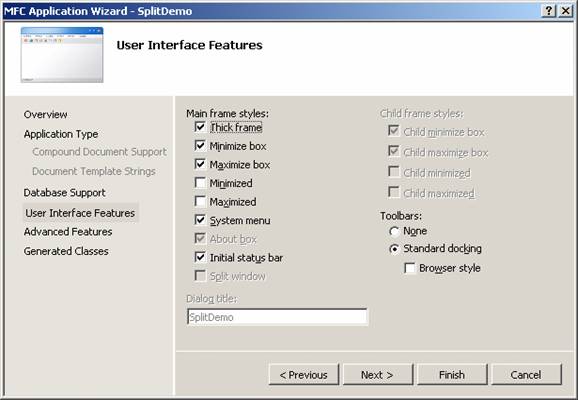This screenshot has height=400, width=578.
Task: Enable Browser style toolbar checkbox
Action: [x=410, y=268]
